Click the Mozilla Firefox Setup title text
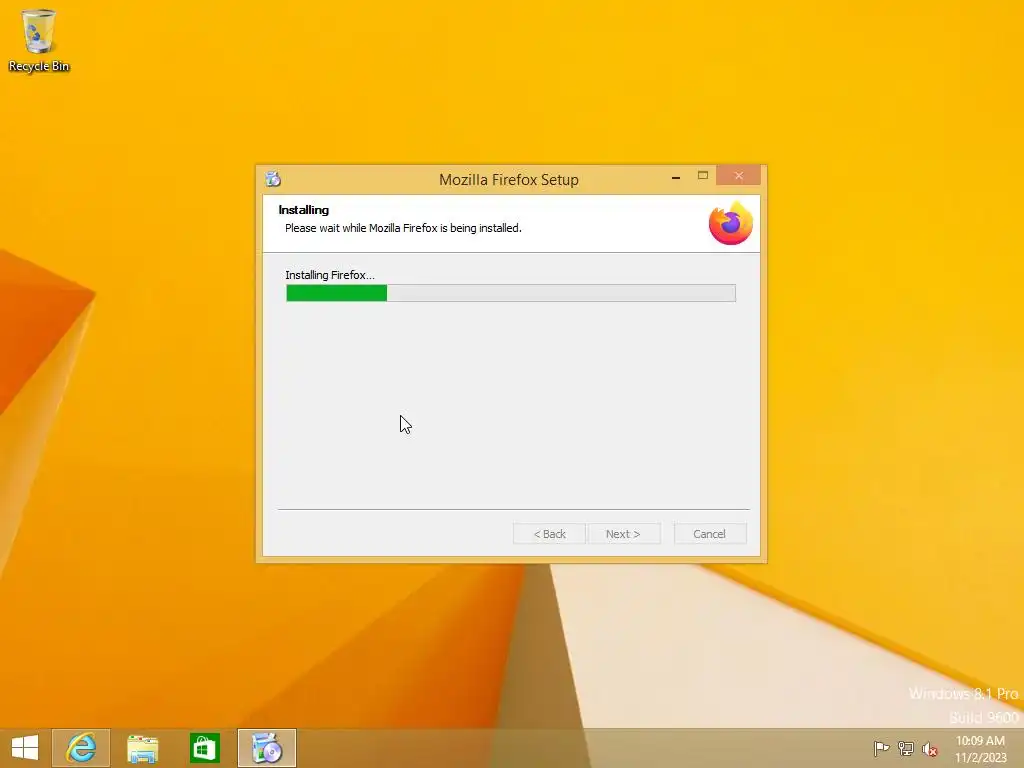This screenshot has width=1024, height=768. click(x=509, y=180)
